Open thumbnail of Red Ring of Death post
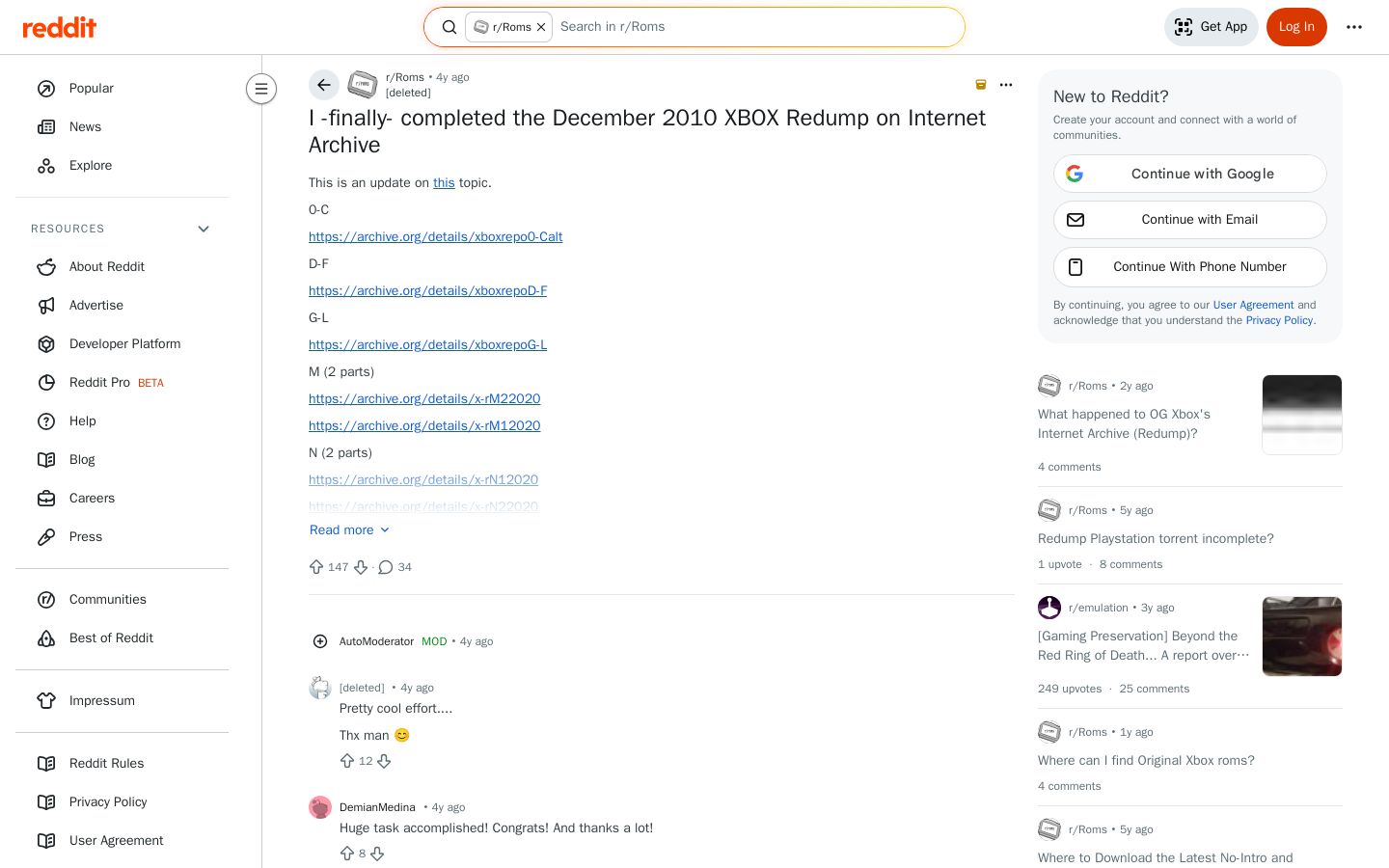Image resolution: width=1389 pixels, height=868 pixels. [x=1302, y=637]
